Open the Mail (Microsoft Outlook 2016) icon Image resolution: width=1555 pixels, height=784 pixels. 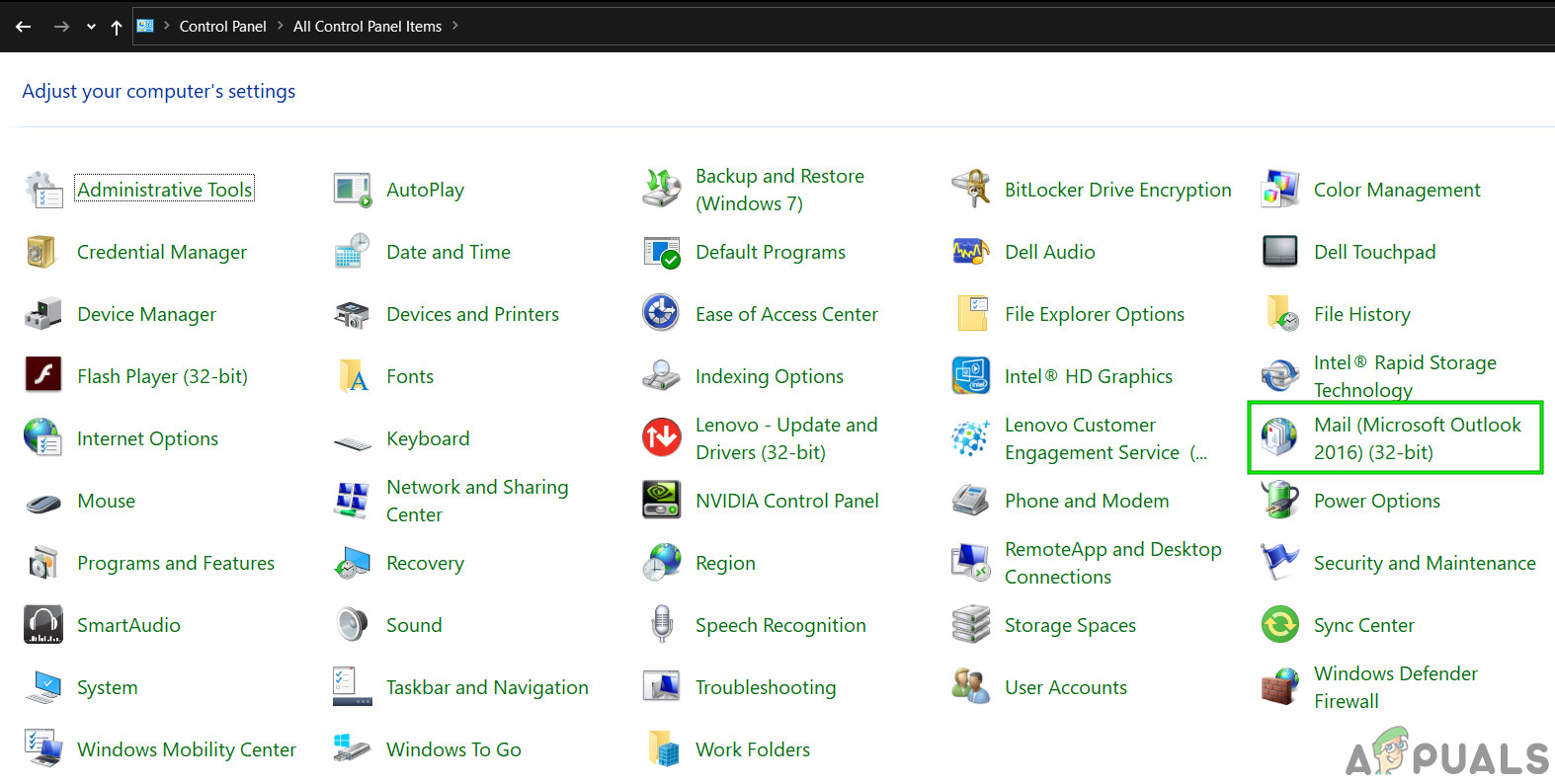(1279, 437)
